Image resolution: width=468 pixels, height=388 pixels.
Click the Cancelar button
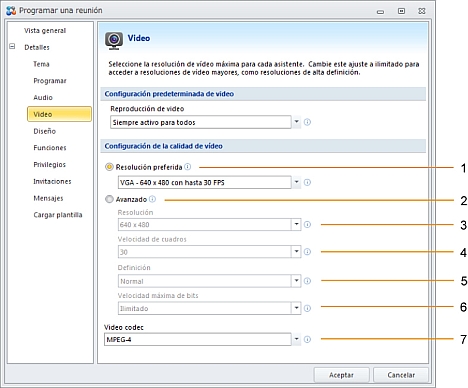point(401,375)
